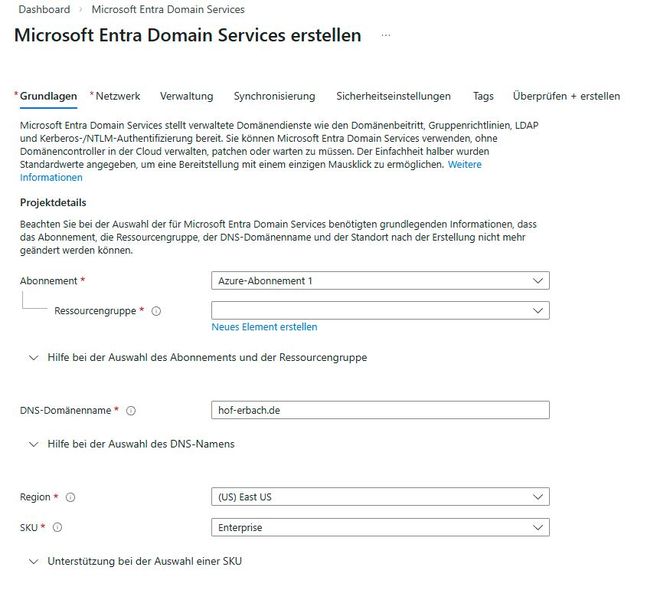Follow the Weitere Informationen link

[465, 165]
